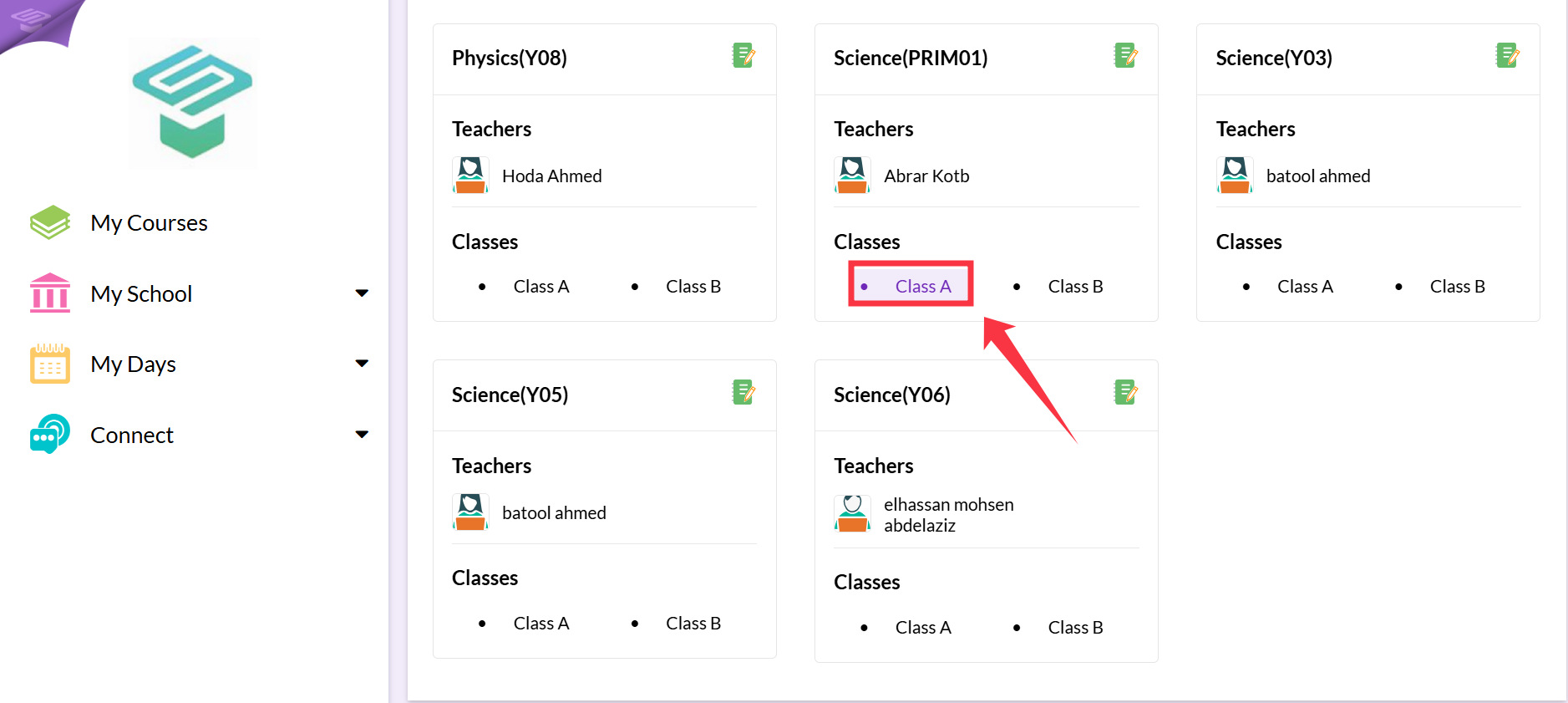Click the My Days calendar icon

click(50, 364)
